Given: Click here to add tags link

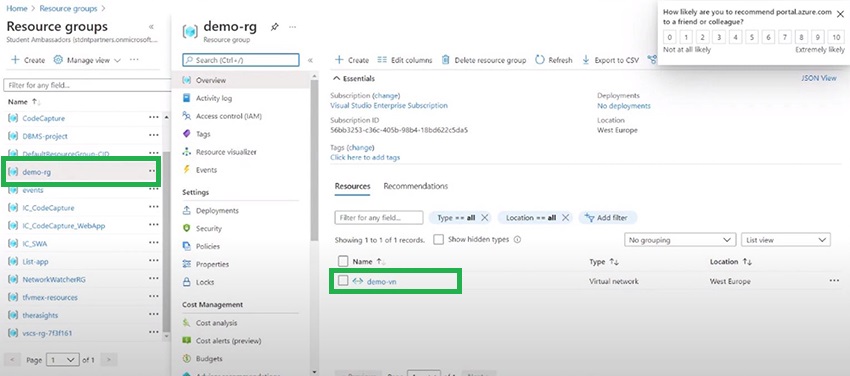Looking at the screenshot, I should (365, 157).
